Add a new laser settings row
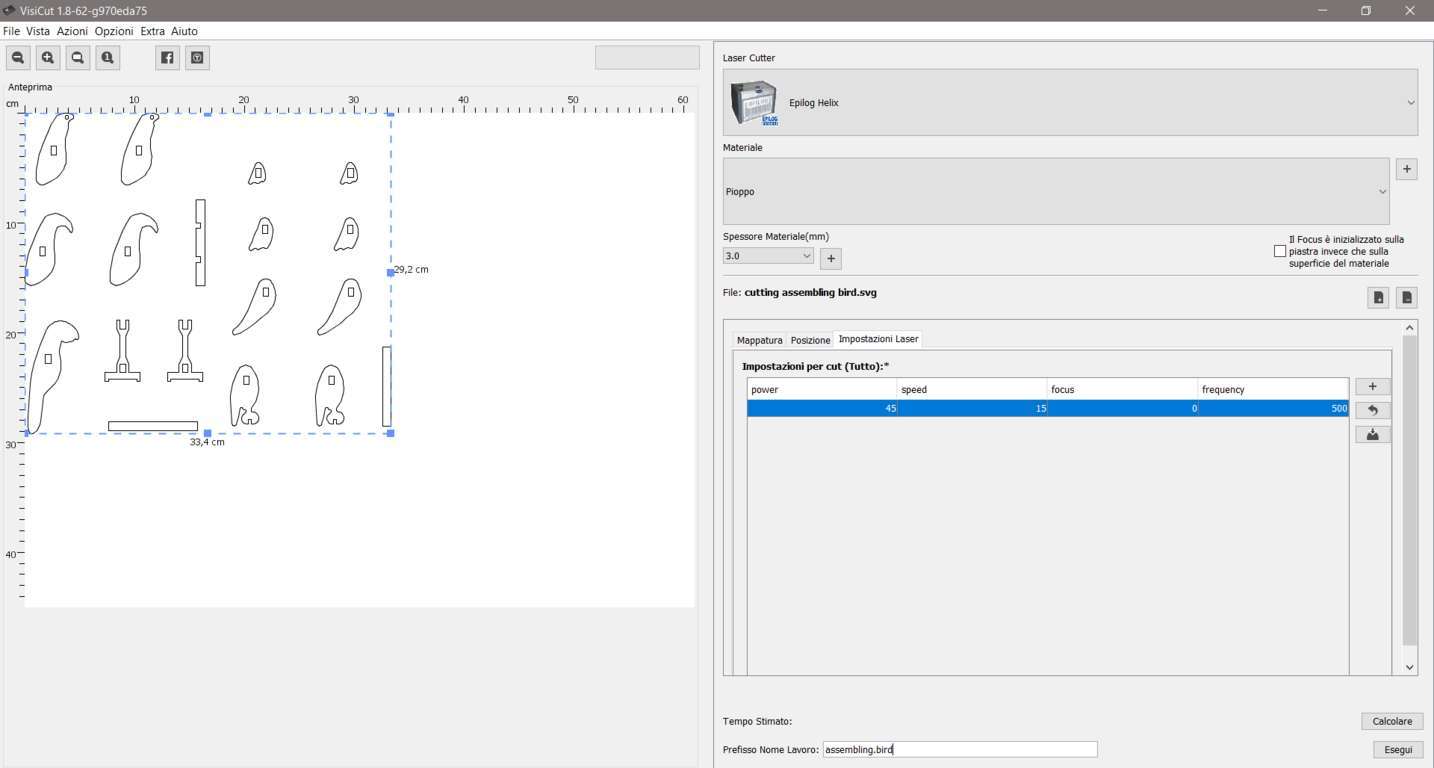Image resolution: width=1434 pixels, height=768 pixels. coord(1372,387)
